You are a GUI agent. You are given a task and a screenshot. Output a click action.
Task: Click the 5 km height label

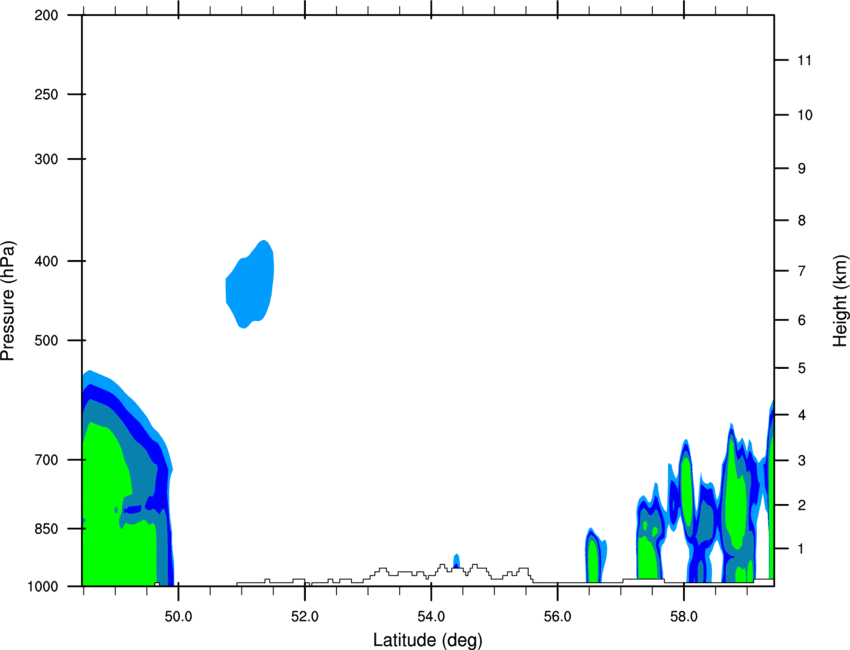tap(801, 368)
